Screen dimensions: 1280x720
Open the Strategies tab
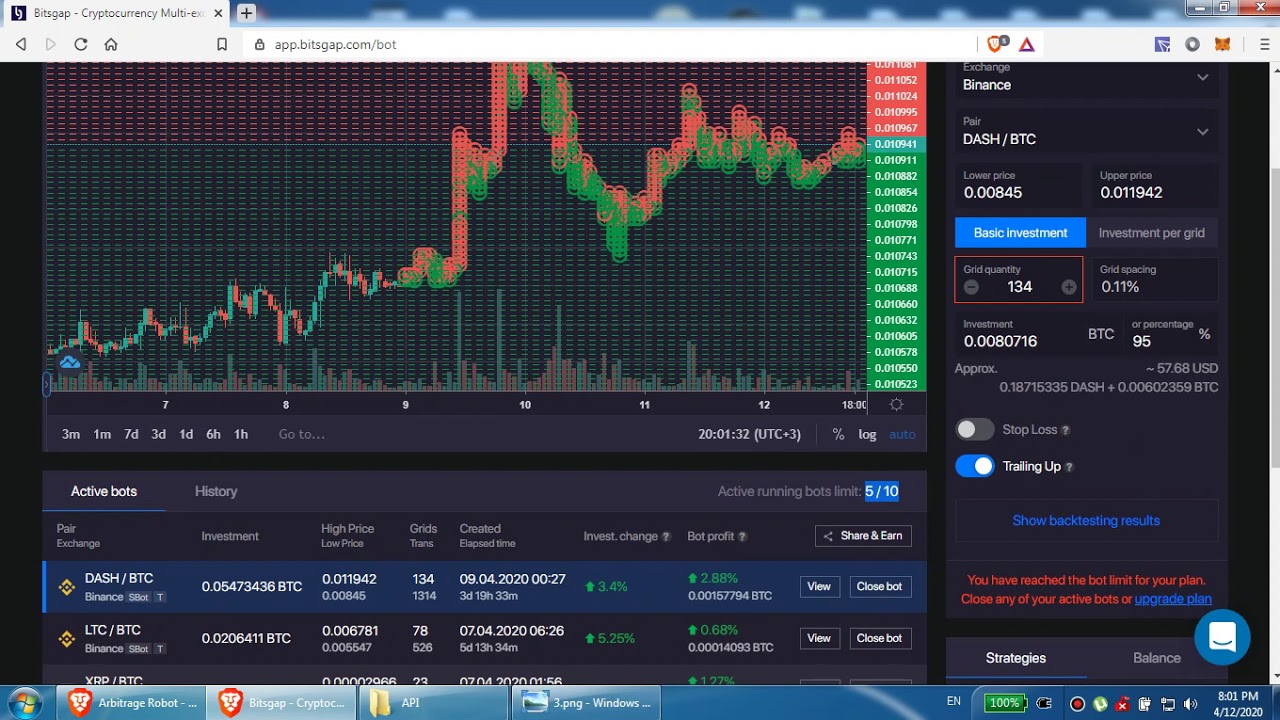1016,658
